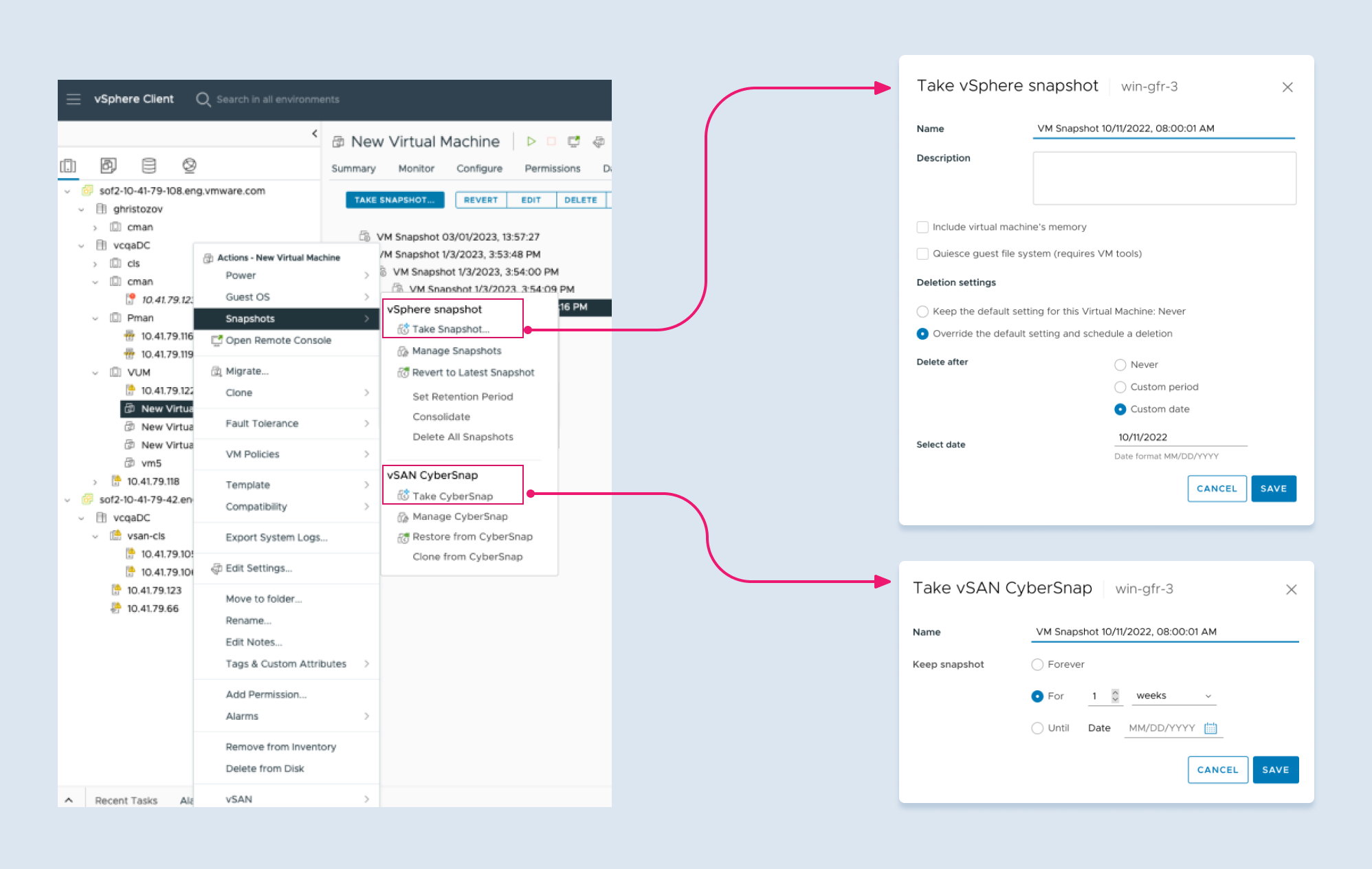Click the search magnifier icon
Screen dimensions: 1372x869
tap(203, 99)
